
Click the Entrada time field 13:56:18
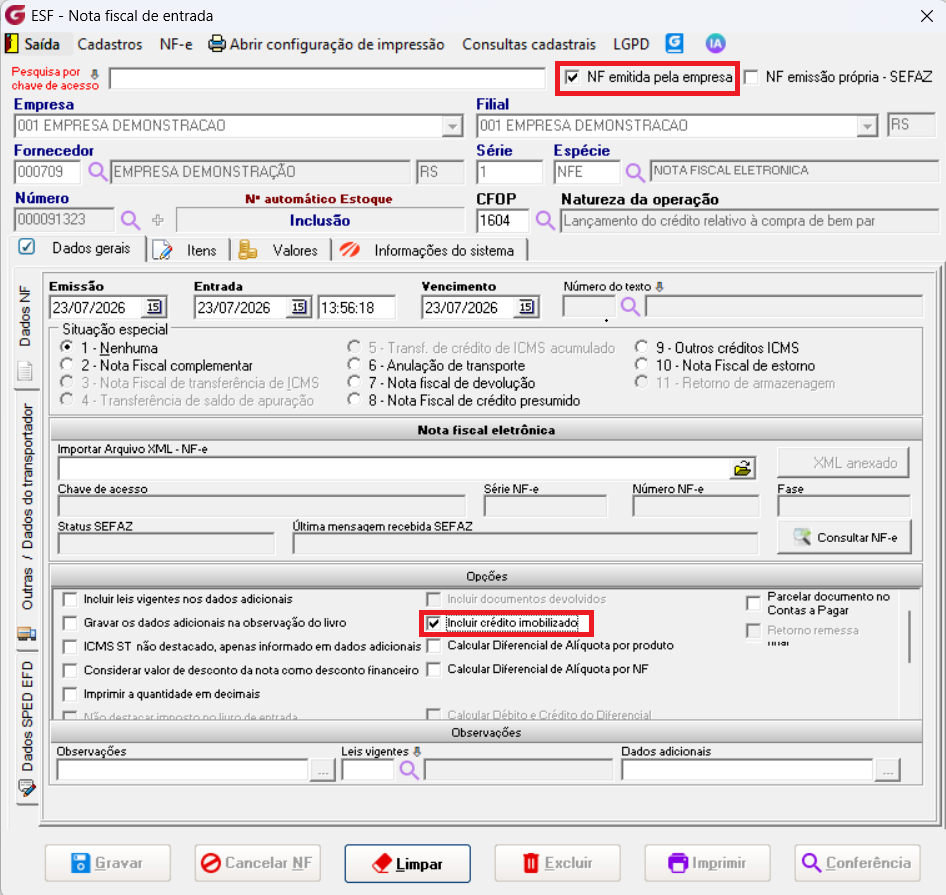click(x=357, y=308)
